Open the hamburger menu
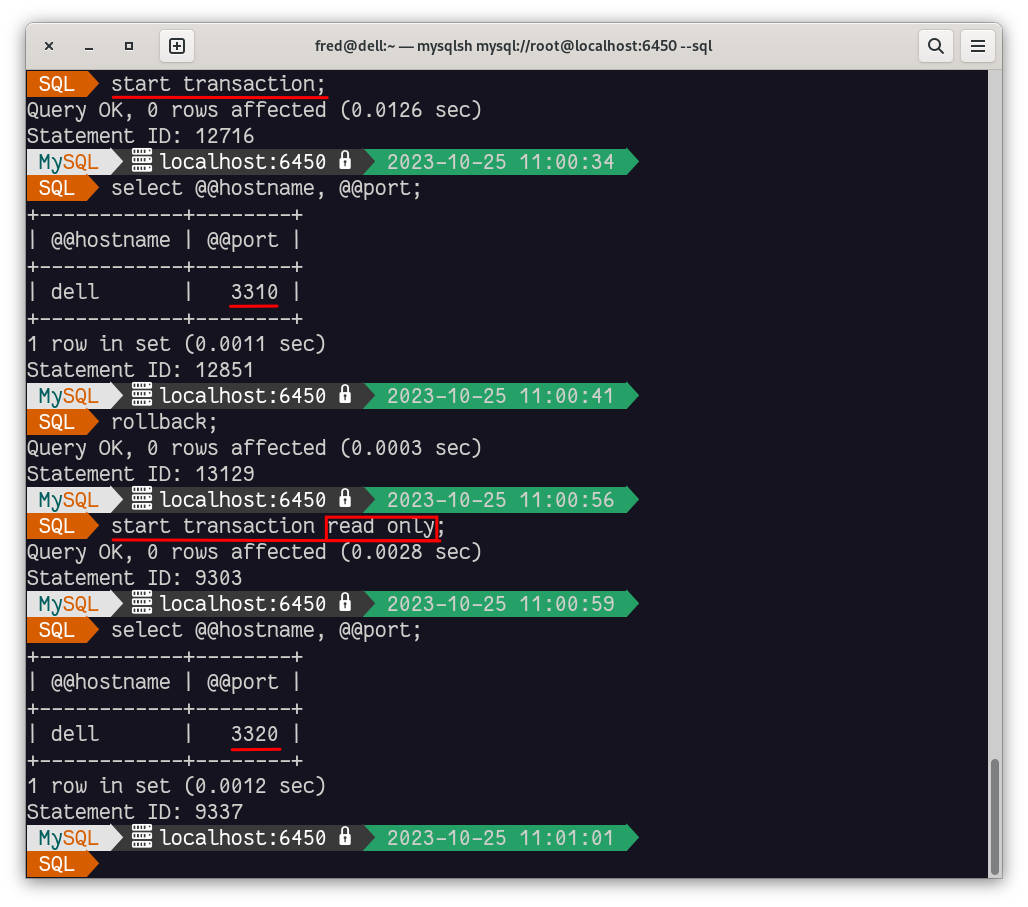 978,45
